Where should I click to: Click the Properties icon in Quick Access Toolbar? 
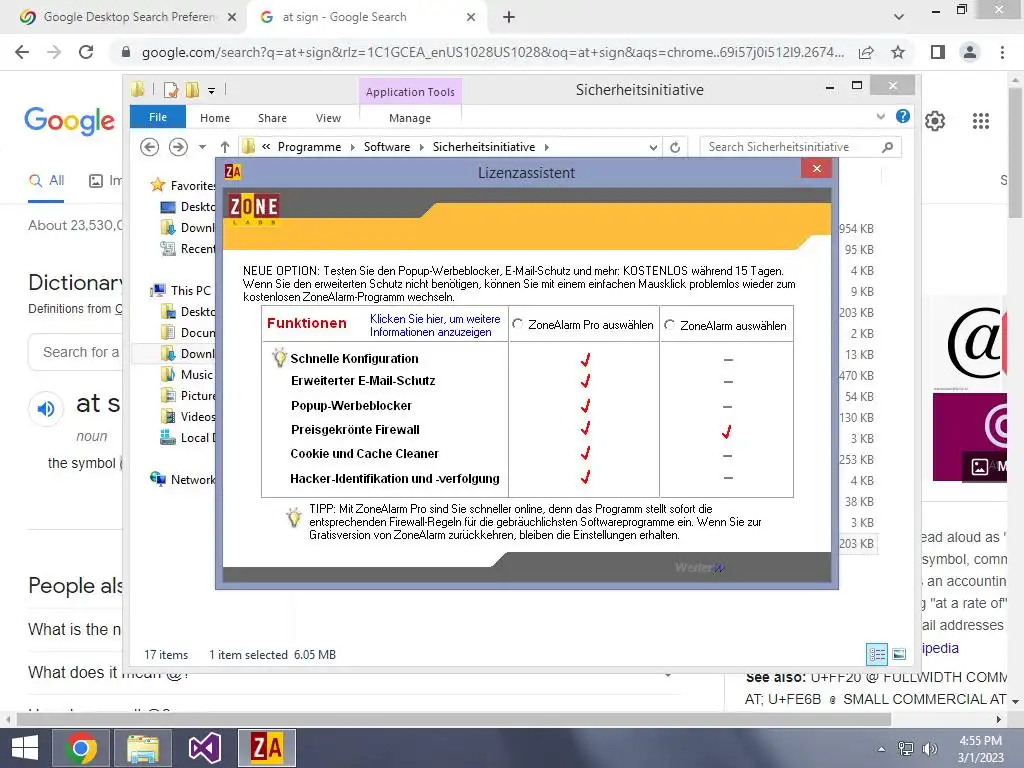[x=171, y=90]
